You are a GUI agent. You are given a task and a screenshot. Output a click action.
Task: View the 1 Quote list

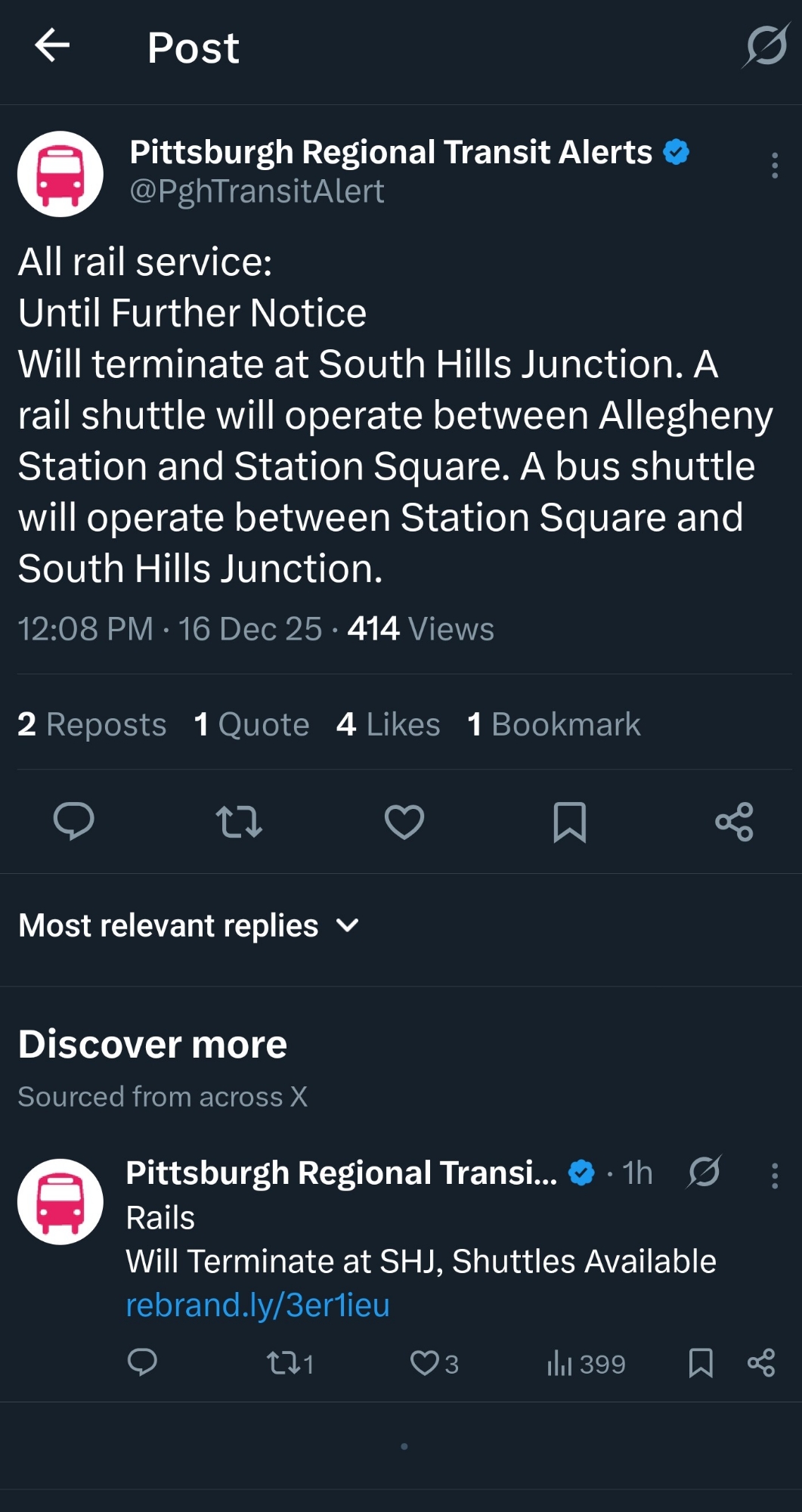tap(252, 724)
